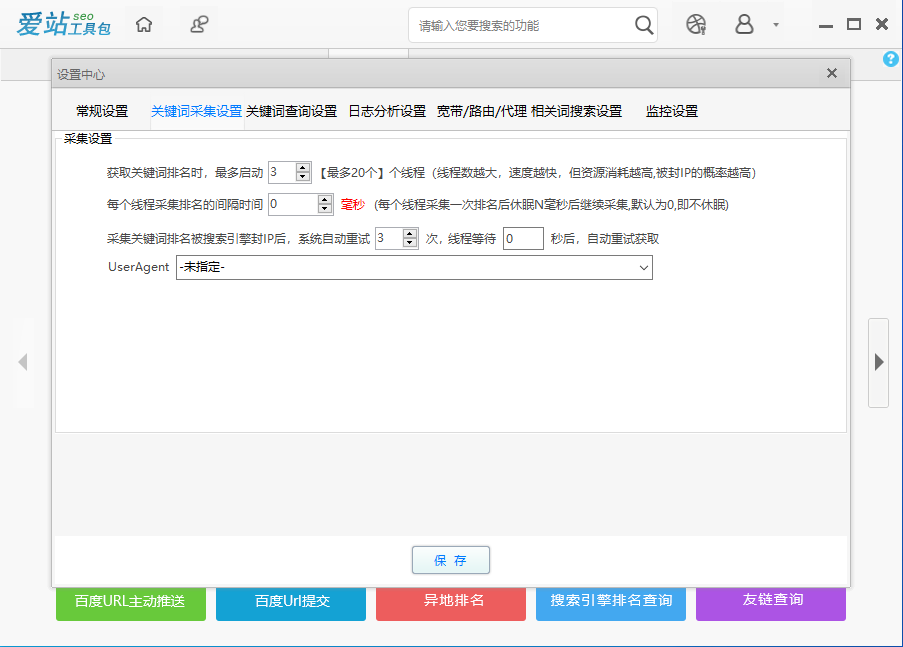Switch to the 日志分析设置 tab

tap(387, 111)
